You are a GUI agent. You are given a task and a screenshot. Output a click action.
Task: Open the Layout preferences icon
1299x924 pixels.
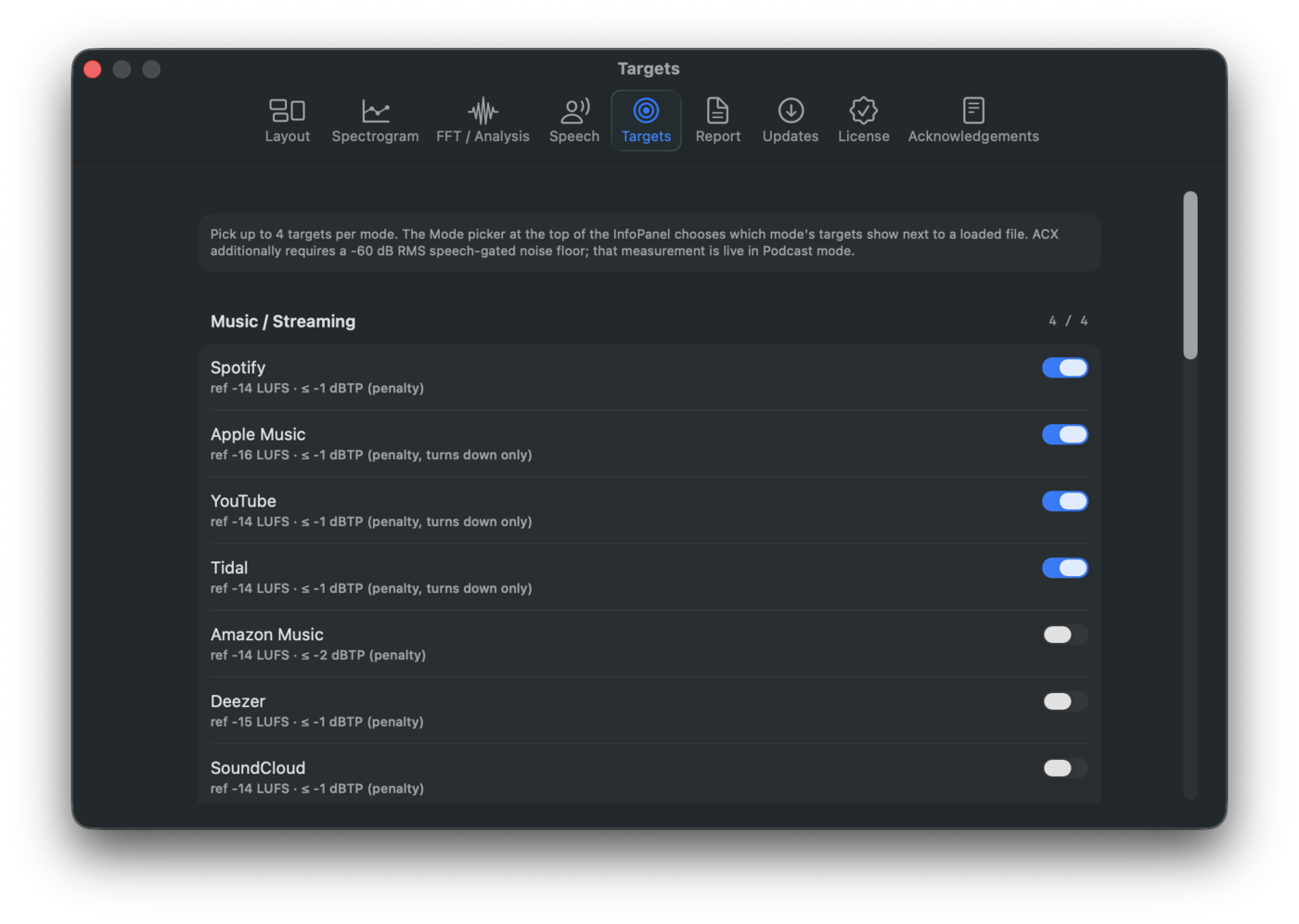tap(287, 110)
